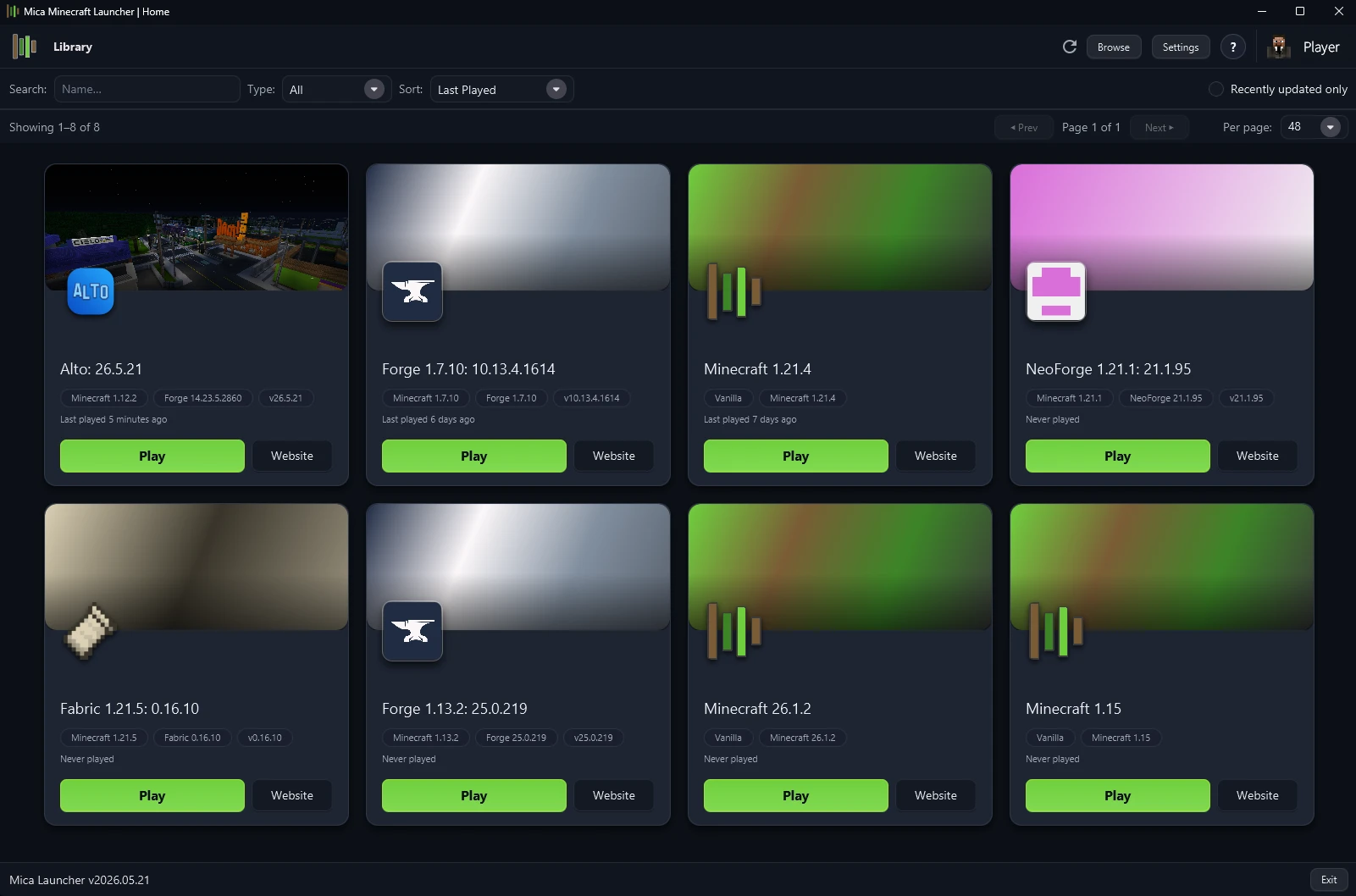The image size is (1356, 896).
Task: Go to the Library section
Action: tap(73, 47)
